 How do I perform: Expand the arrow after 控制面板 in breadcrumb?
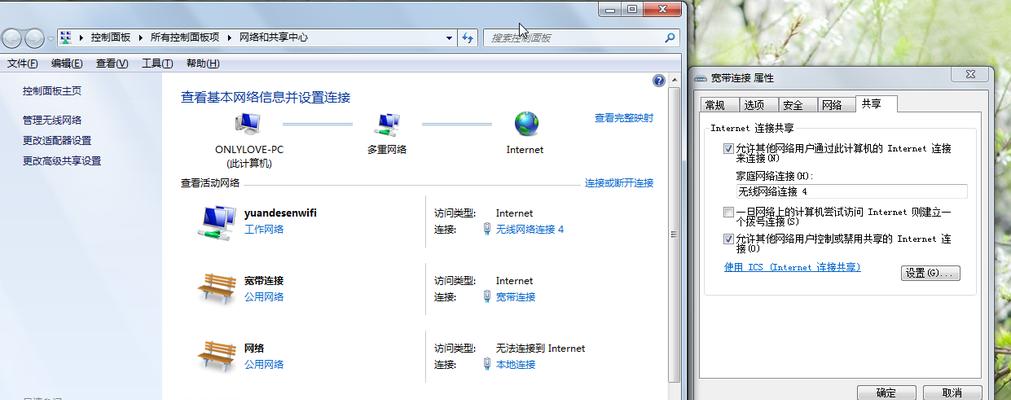[x=141, y=38]
